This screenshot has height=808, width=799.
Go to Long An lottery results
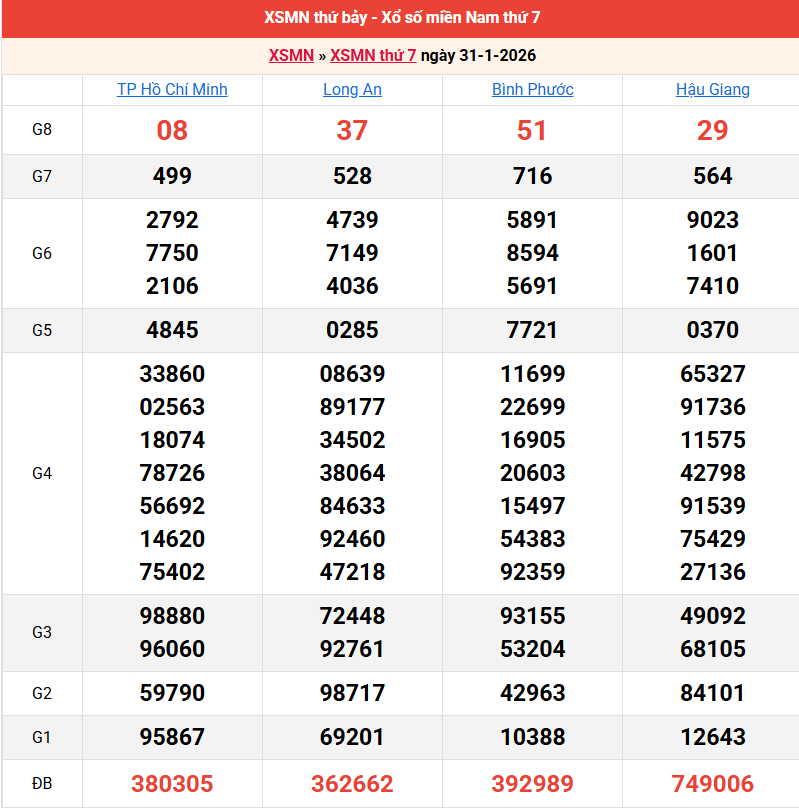tap(352, 89)
